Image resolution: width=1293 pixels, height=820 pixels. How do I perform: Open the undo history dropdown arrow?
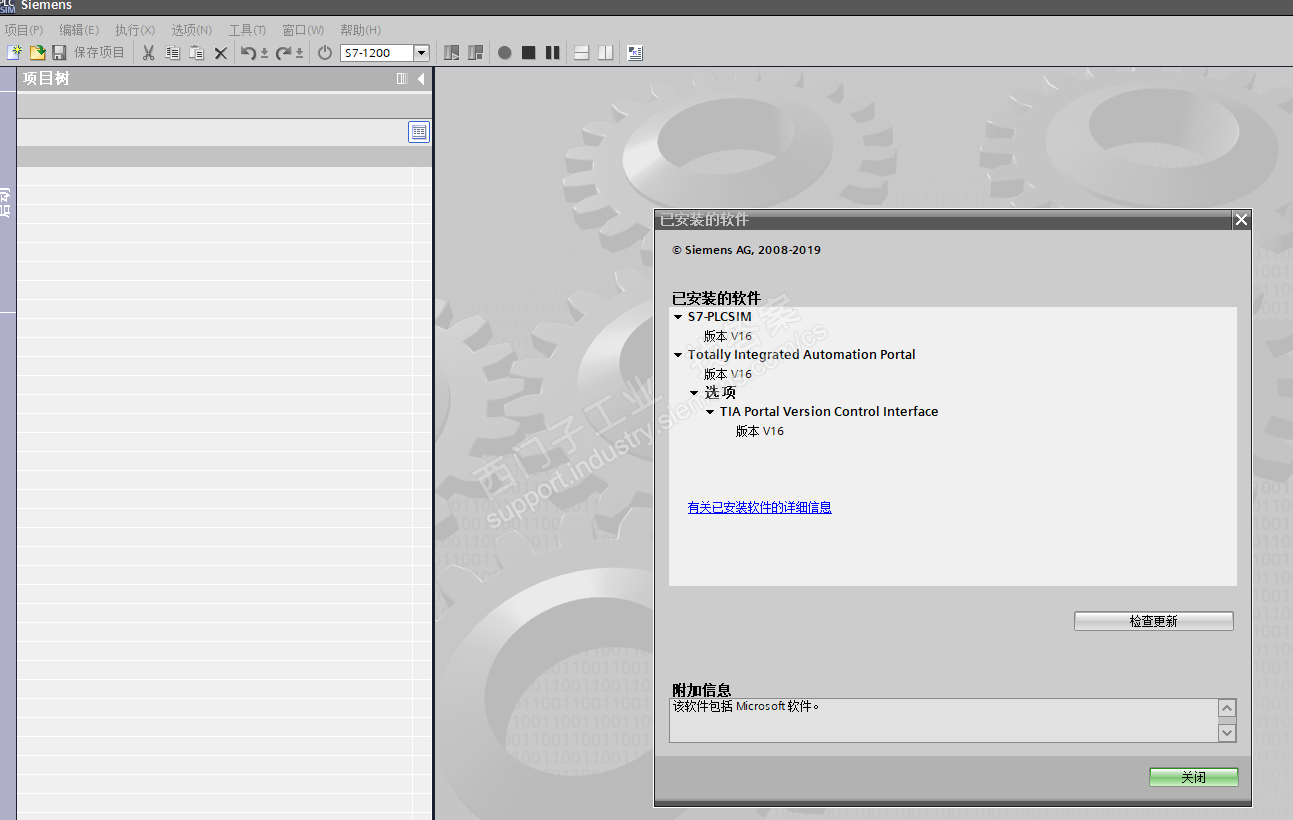(265, 54)
